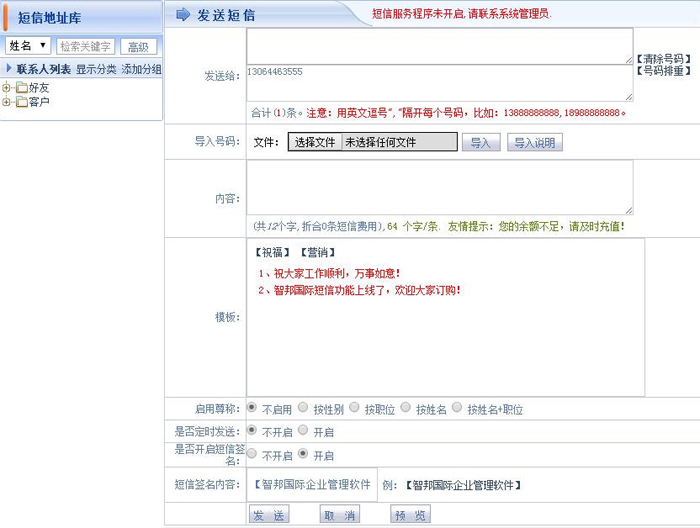Click the 客户 folder icon
The image size is (700, 528).
point(21,102)
